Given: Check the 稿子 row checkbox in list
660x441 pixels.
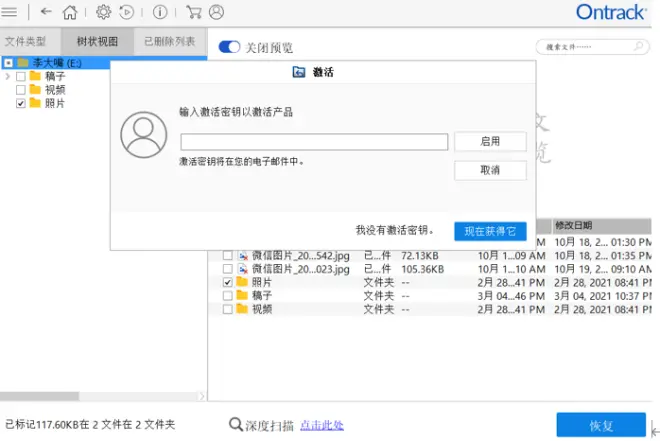Looking at the screenshot, I should tap(227, 296).
